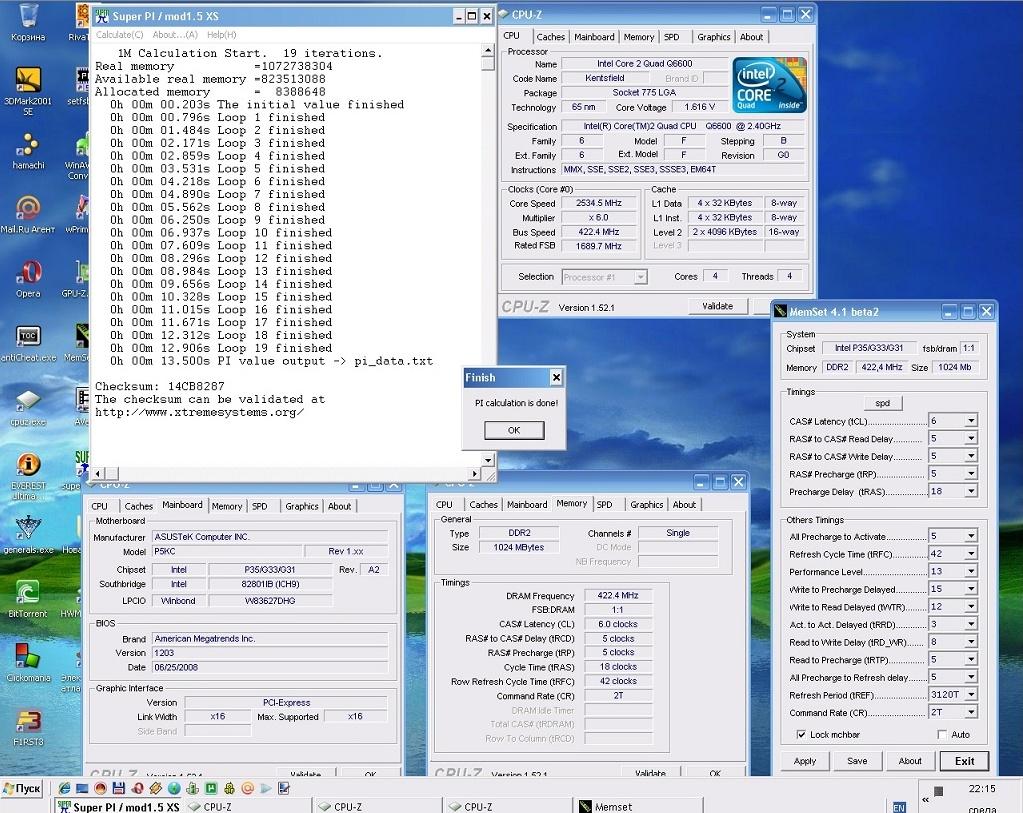Click floppy disk quick launch icon

click(118, 789)
